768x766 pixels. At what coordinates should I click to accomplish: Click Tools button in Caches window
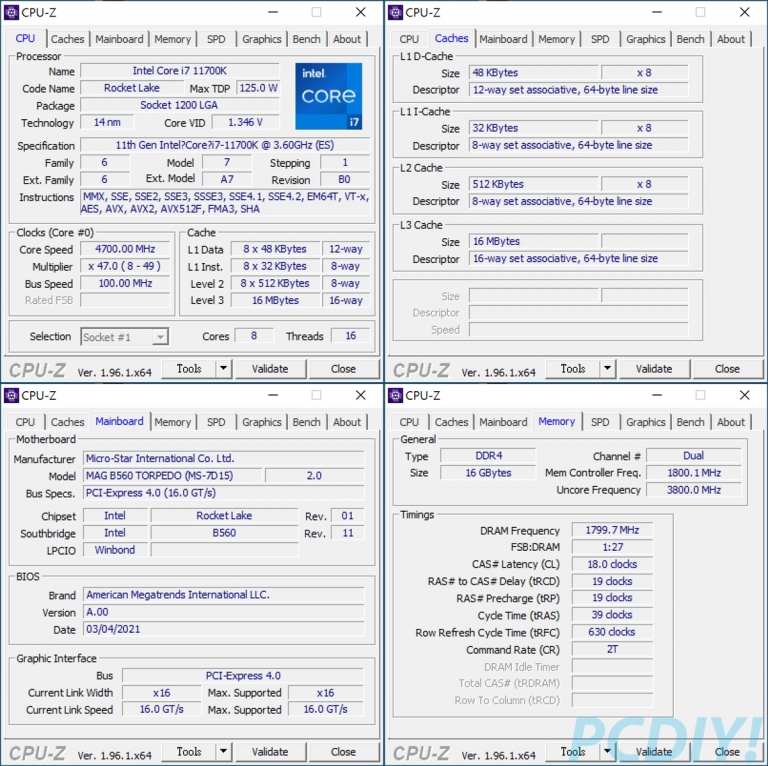click(573, 368)
